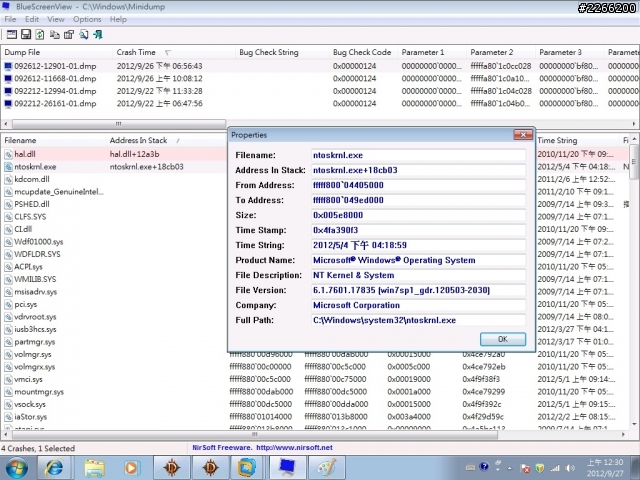Click the Advanced Options toolbar icon
Viewport: 640px width, 480px height.
[x=11, y=35]
